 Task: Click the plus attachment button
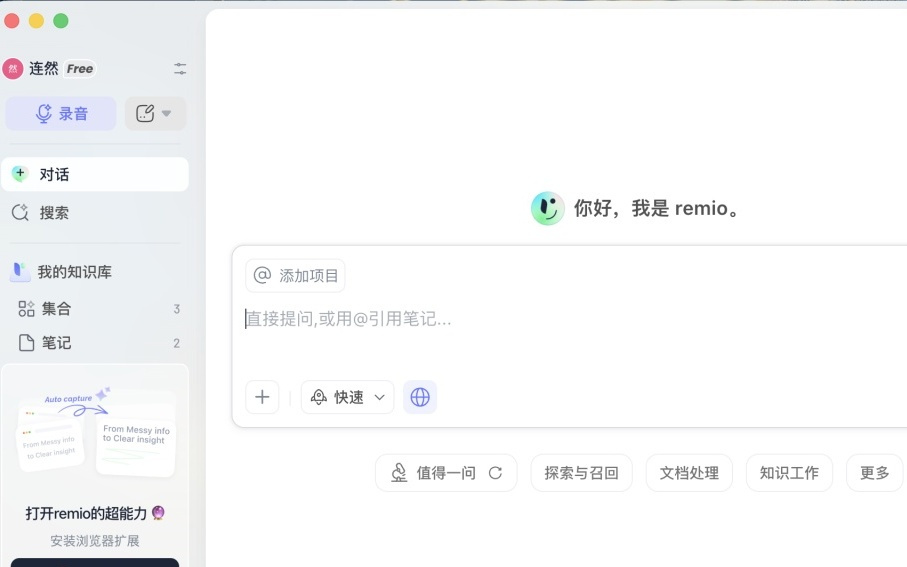pos(262,397)
